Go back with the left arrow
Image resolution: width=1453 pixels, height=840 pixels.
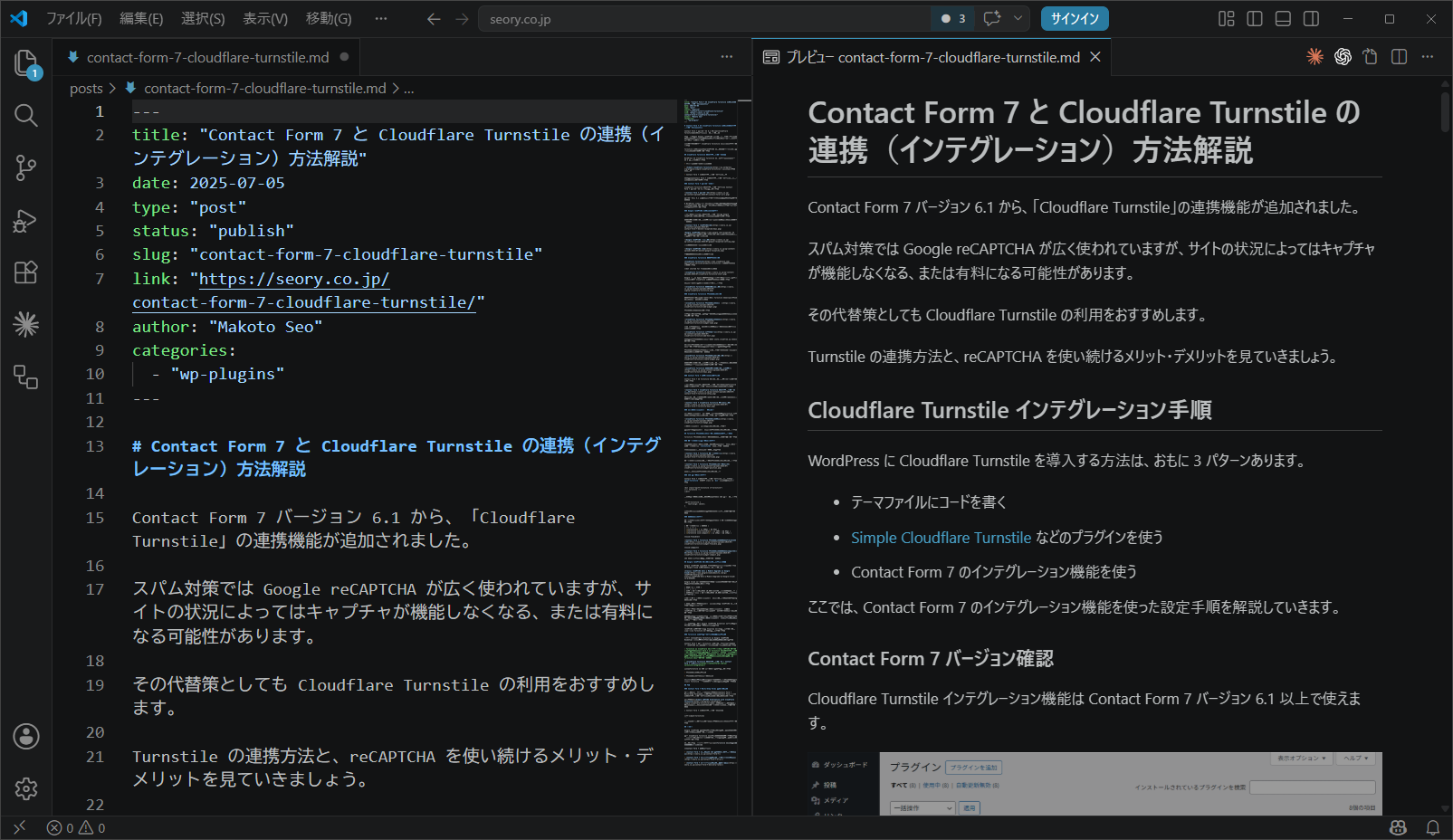pyautogui.click(x=434, y=18)
